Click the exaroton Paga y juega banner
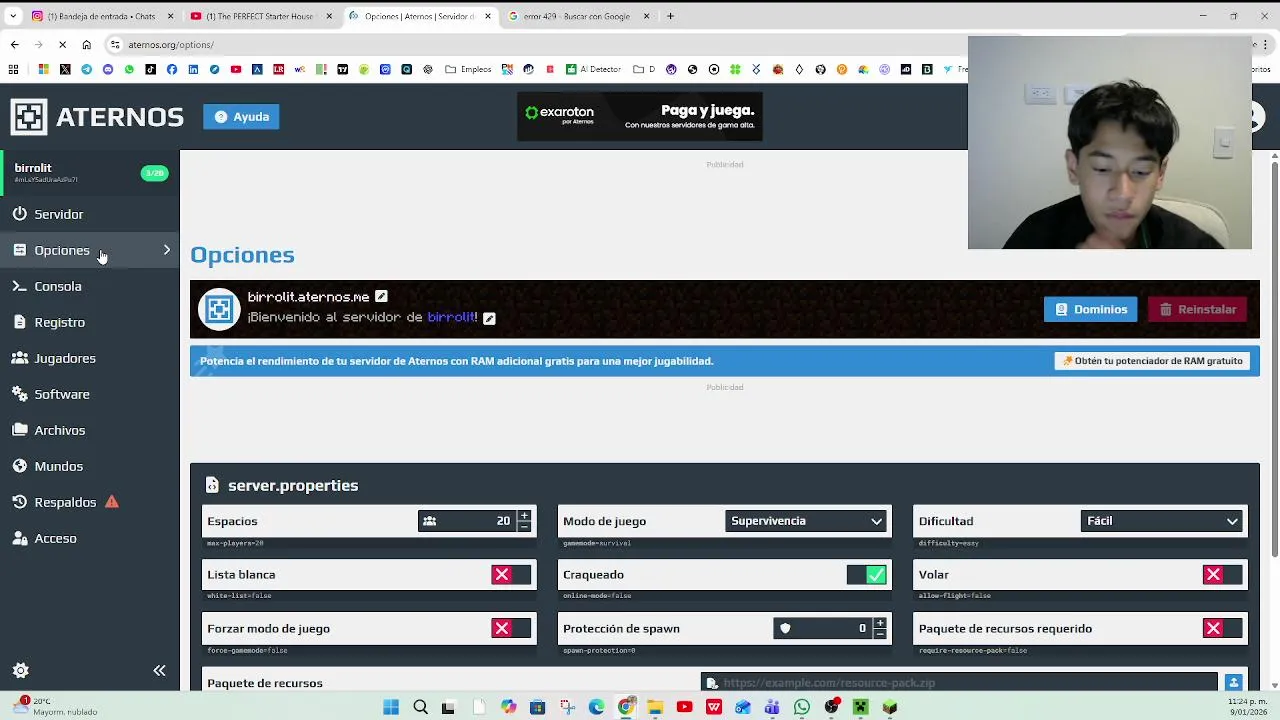The width and height of the screenshot is (1280, 720). pos(640,117)
